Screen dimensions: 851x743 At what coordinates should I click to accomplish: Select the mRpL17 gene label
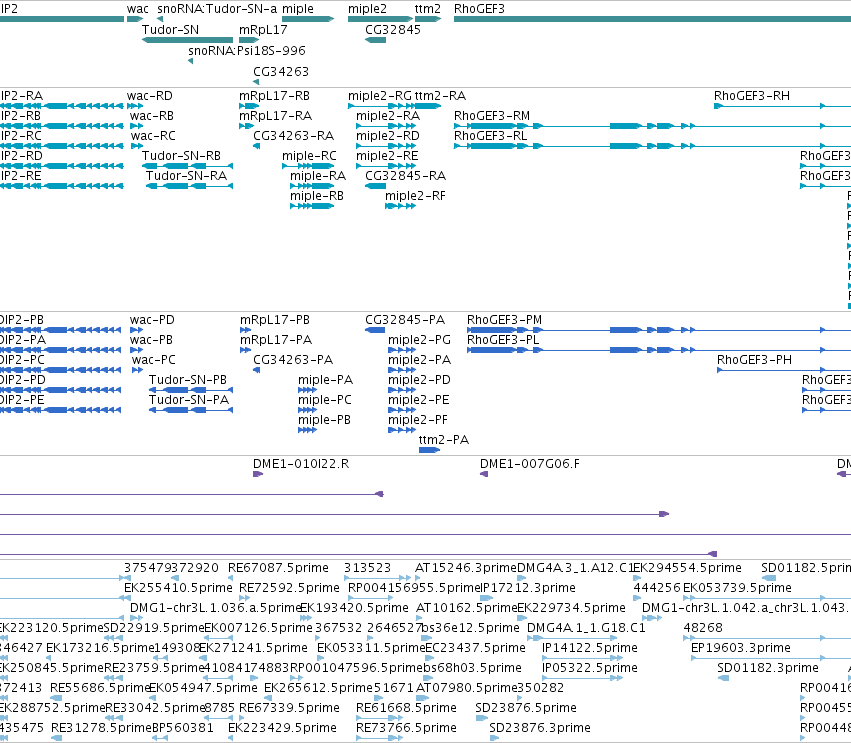[x=263, y=30]
